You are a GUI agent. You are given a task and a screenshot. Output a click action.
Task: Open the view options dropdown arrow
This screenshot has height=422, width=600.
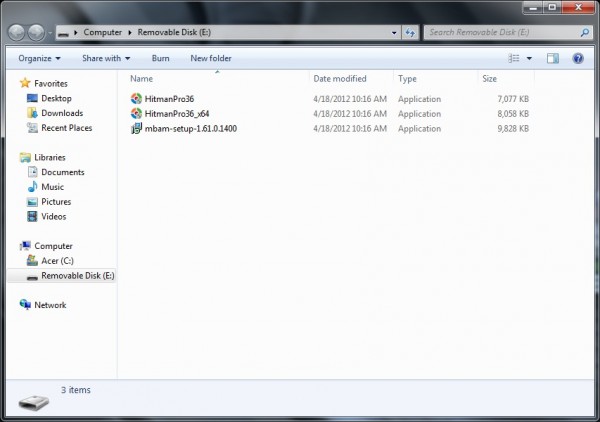pyautogui.click(x=529, y=59)
